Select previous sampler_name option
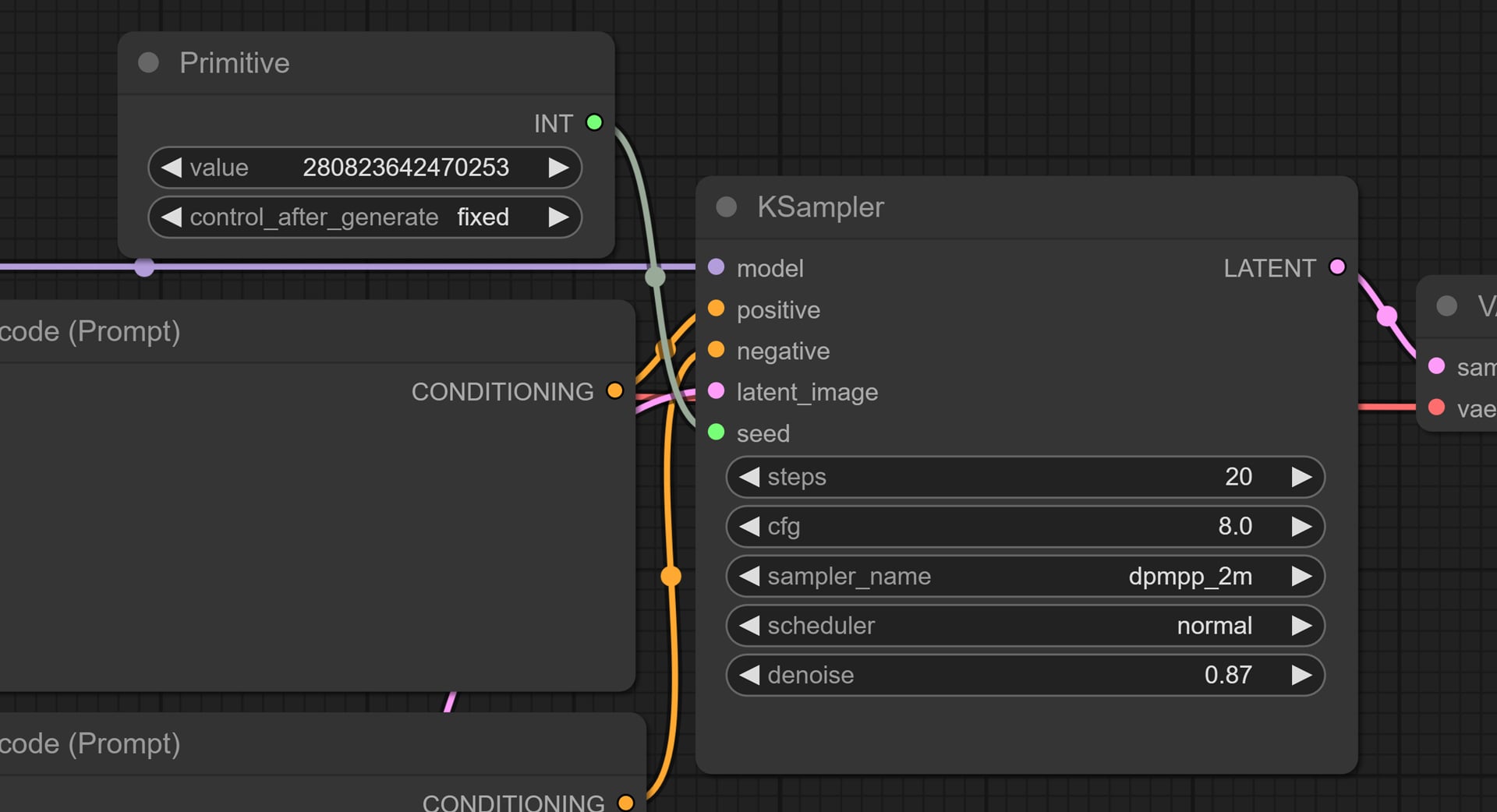The height and width of the screenshot is (812, 1497). coord(749,576)
